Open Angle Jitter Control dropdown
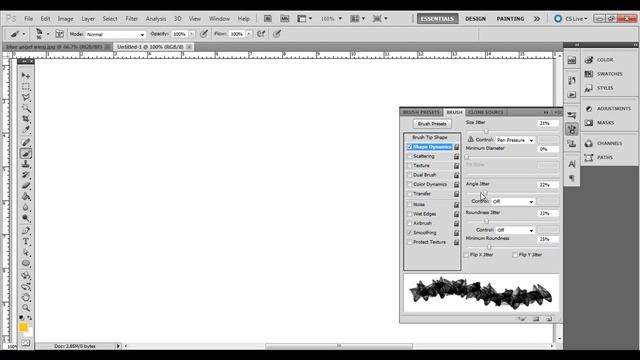 [x=513, y=202]
